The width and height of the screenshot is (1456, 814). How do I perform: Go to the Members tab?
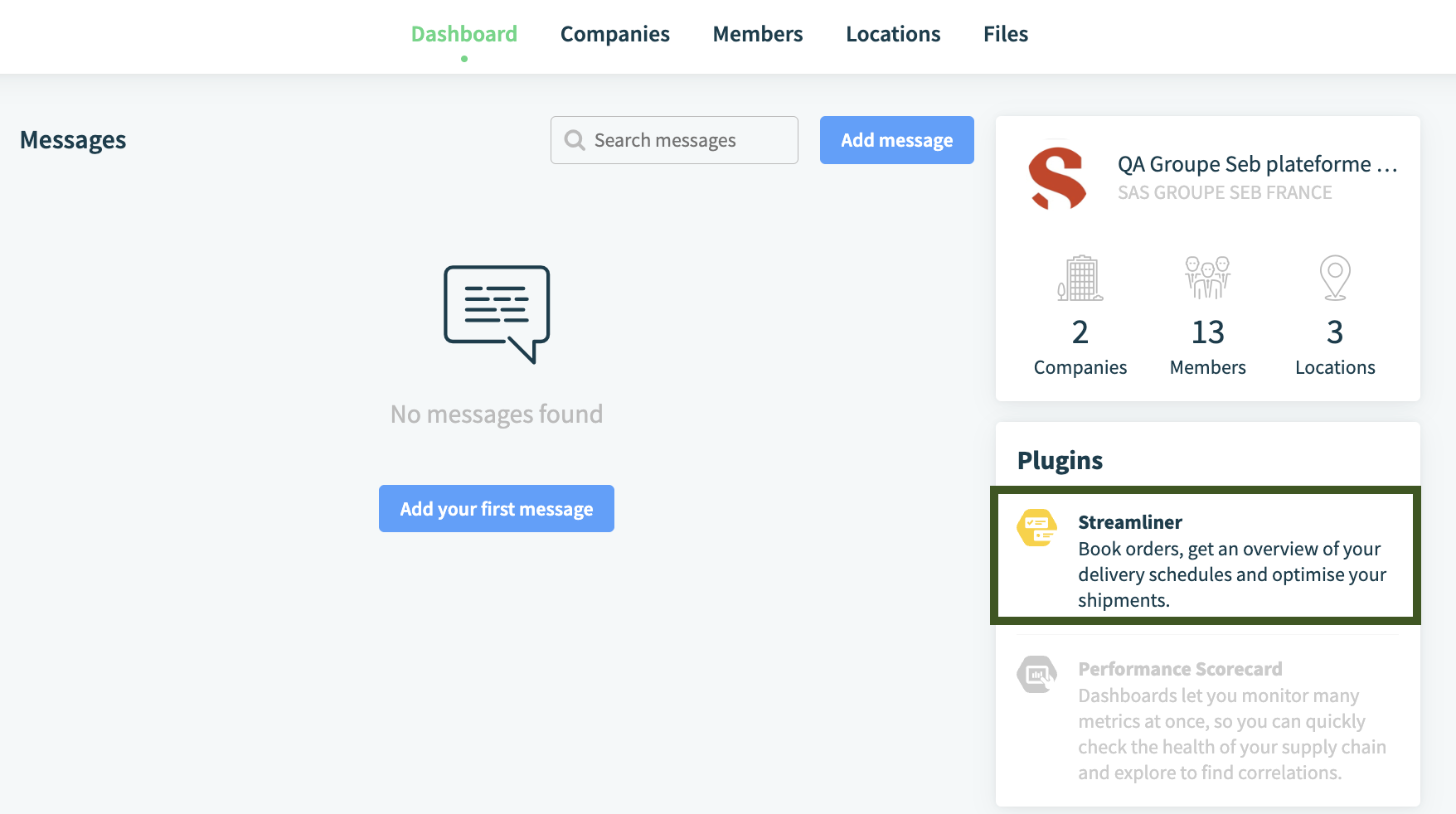click(x=757, y=34)
